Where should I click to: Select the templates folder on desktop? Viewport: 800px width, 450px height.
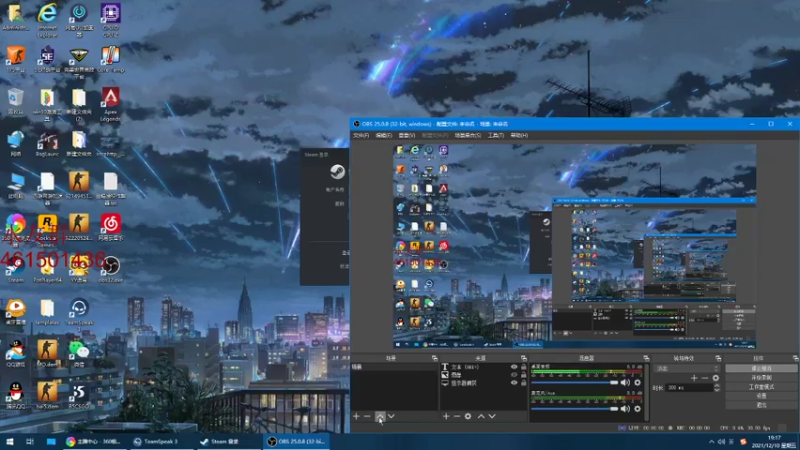pos(47,312)
